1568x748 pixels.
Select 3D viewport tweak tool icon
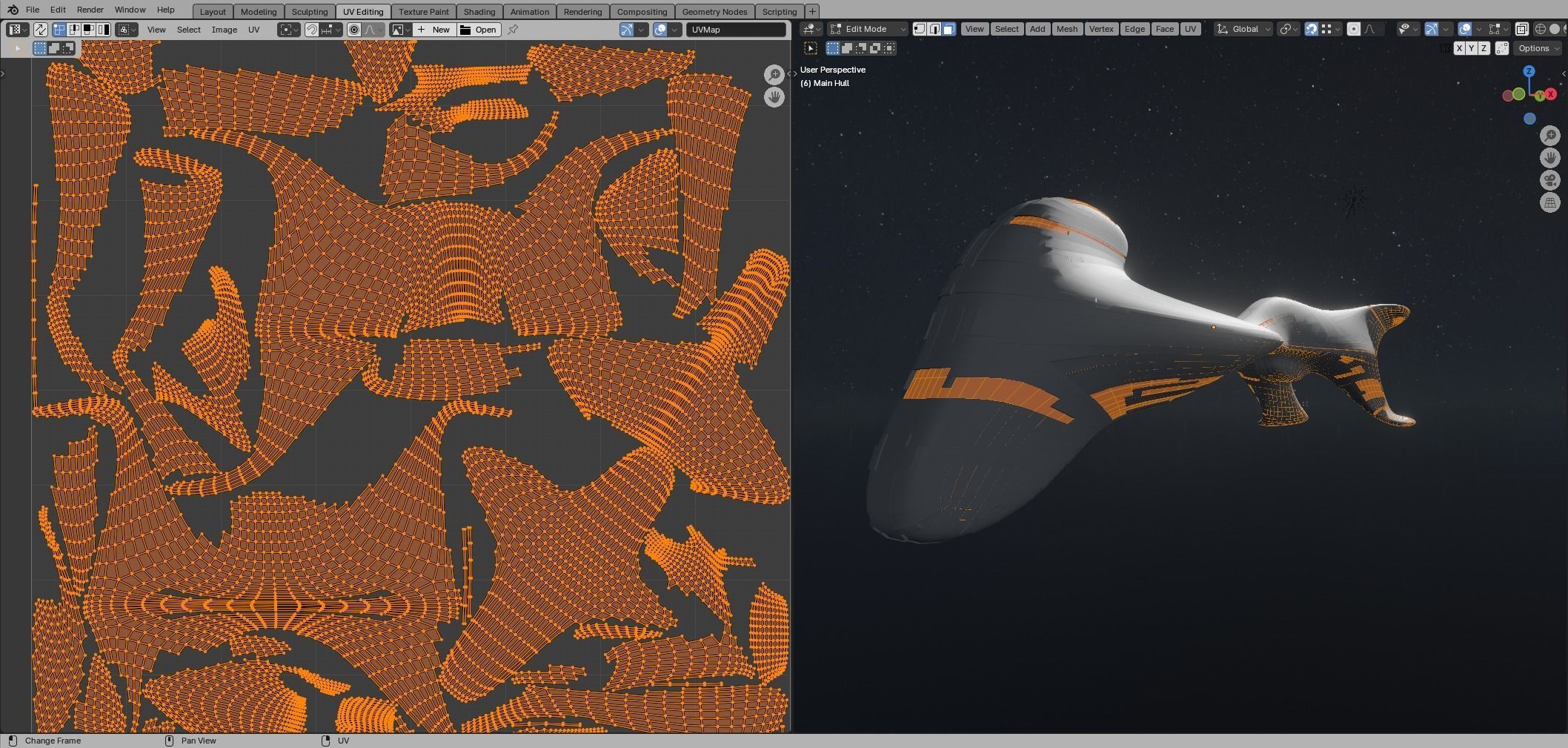pyautogui.click(x=811, y=48)
